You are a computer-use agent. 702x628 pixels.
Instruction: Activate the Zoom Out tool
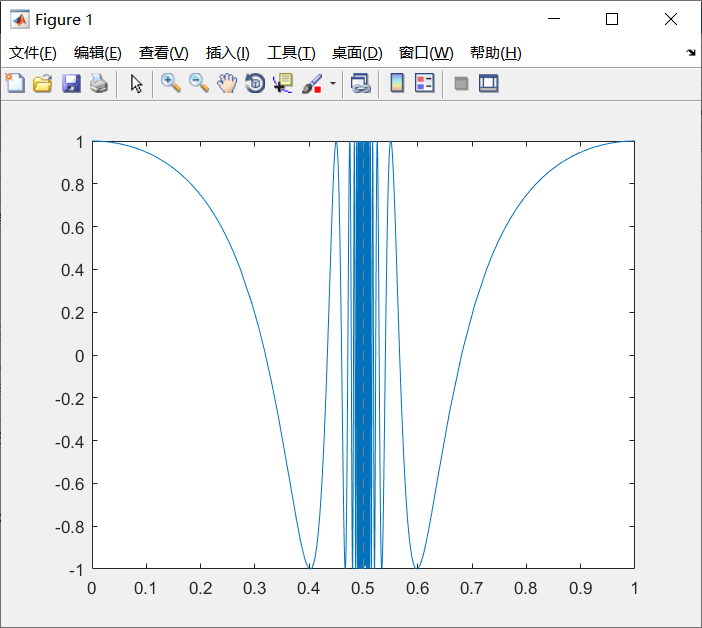(x=199, y=83)
